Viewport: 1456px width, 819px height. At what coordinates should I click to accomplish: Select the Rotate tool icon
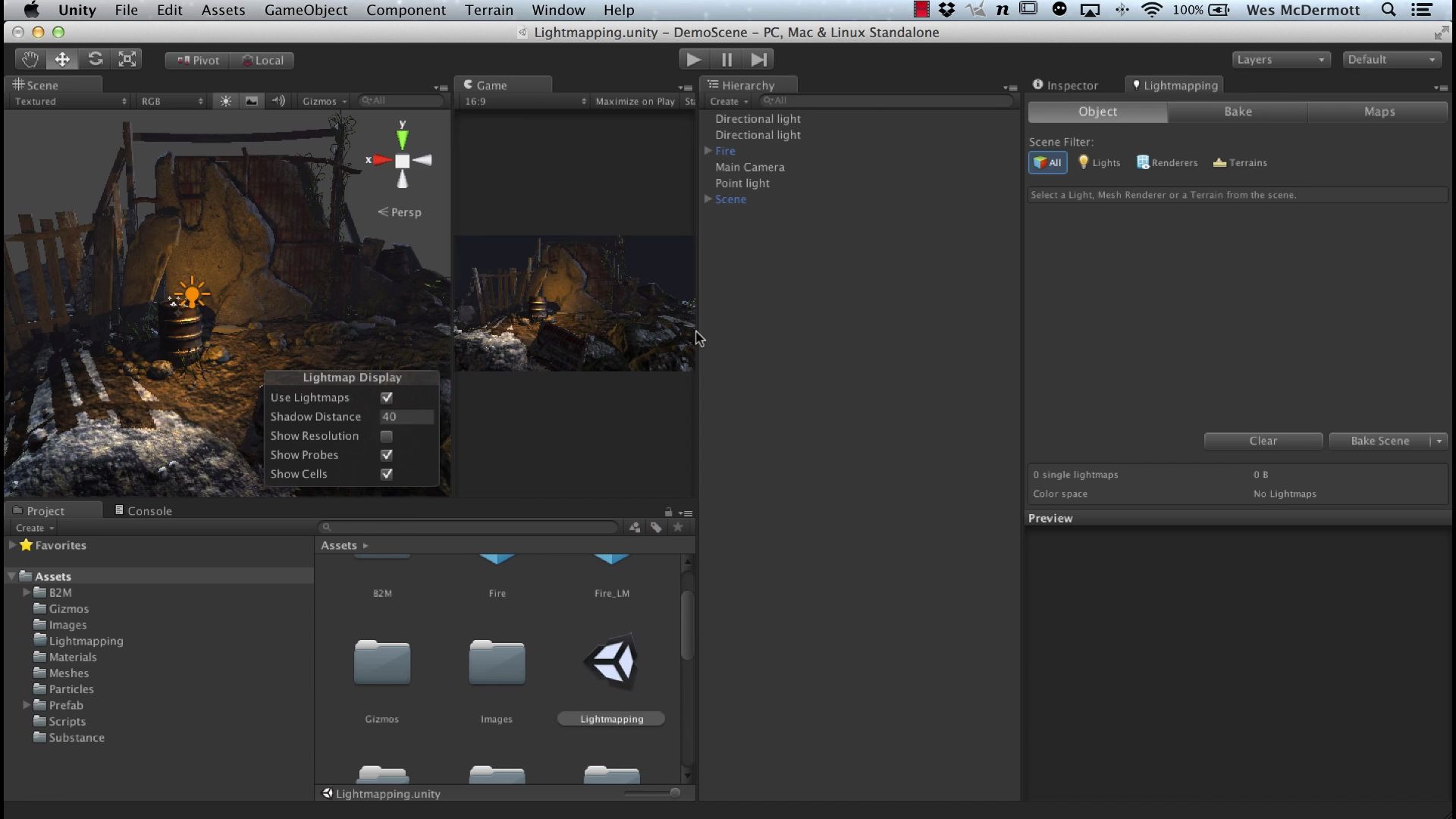pos(95,60)
